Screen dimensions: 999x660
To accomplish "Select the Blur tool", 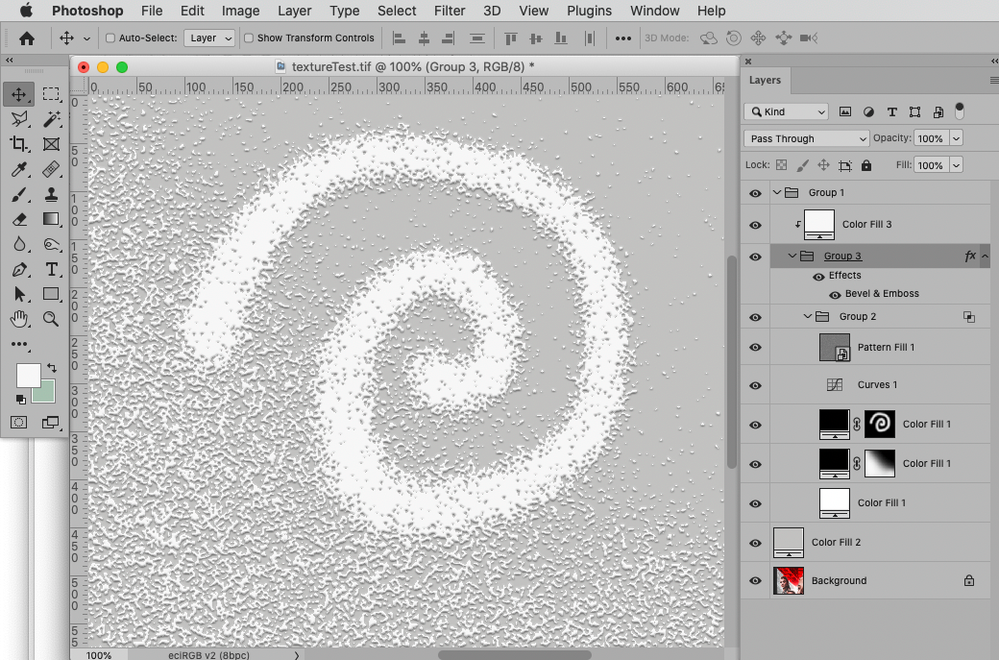I will coord(19,244).
